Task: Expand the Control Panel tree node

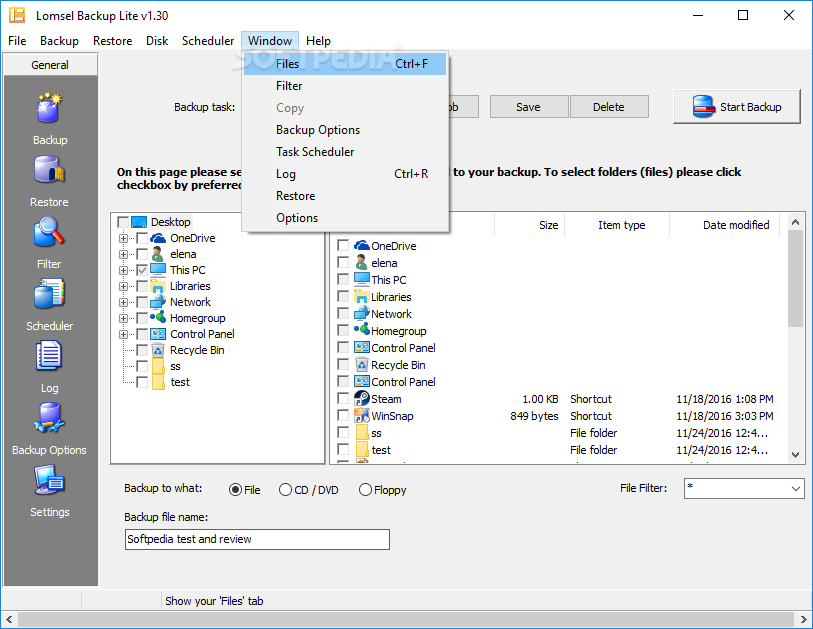Action: pyautogui.click(x=123, y=334)
